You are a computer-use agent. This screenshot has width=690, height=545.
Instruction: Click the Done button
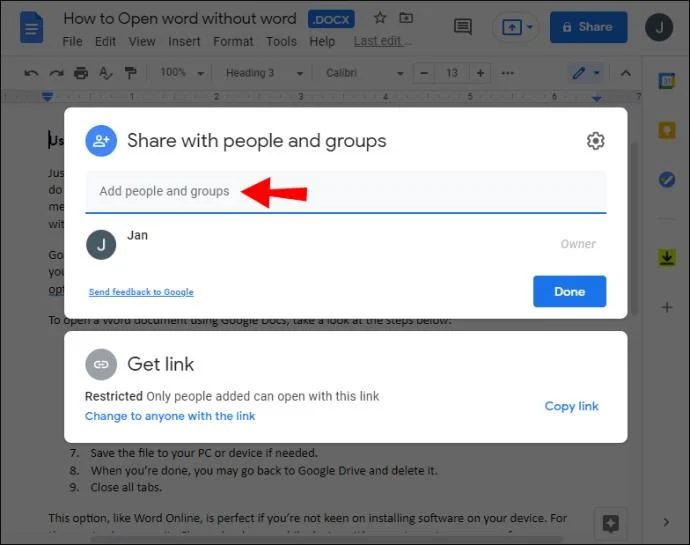[x=569, y=291]
